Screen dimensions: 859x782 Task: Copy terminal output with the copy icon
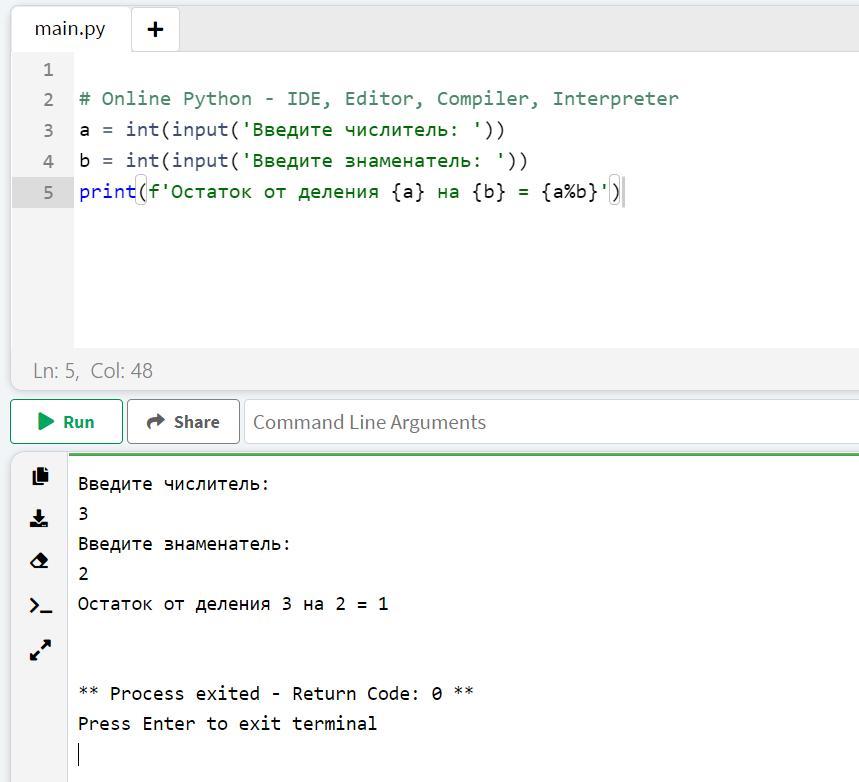[40, 476]
